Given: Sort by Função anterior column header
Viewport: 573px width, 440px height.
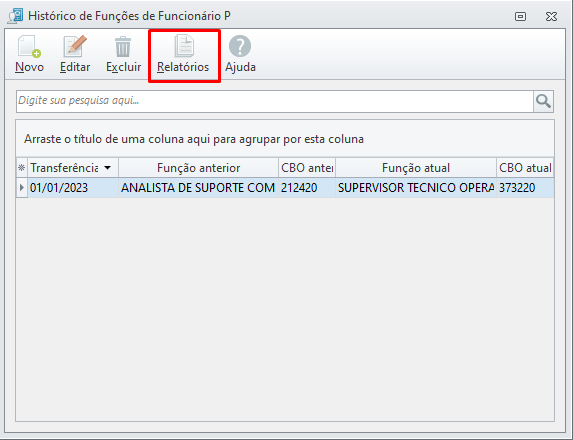Looking at the screenshot, I should pos(198,168).
